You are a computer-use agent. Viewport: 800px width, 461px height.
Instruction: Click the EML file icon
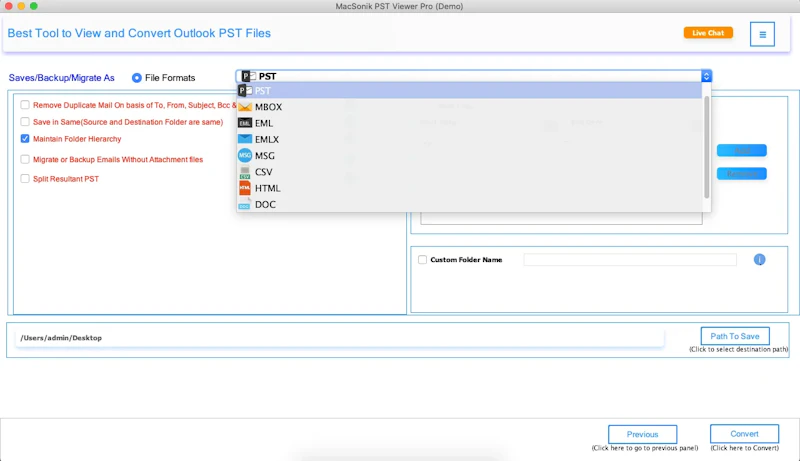(245, 123)
